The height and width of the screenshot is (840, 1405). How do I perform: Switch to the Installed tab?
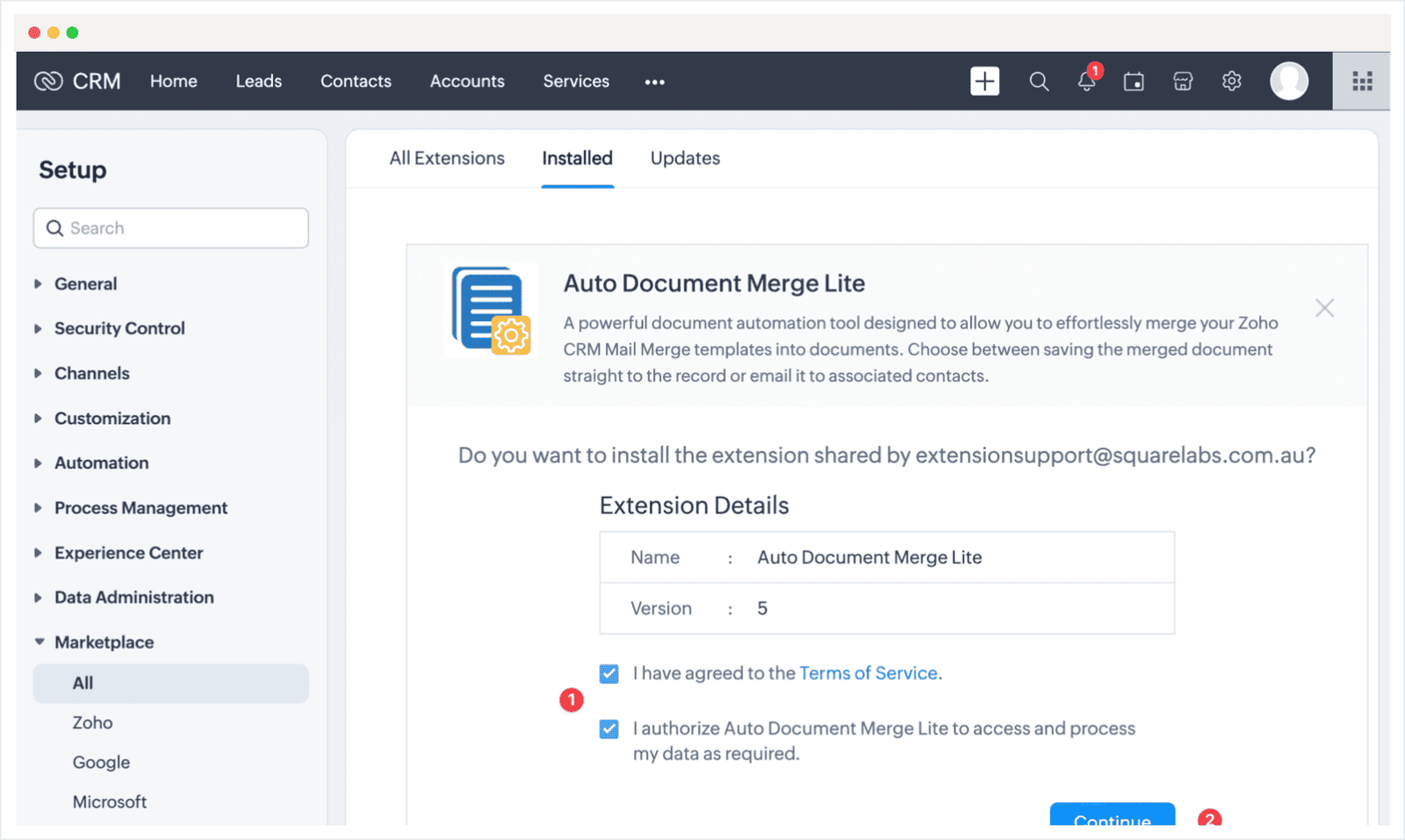pyautogui.click(x=577, y=158)
